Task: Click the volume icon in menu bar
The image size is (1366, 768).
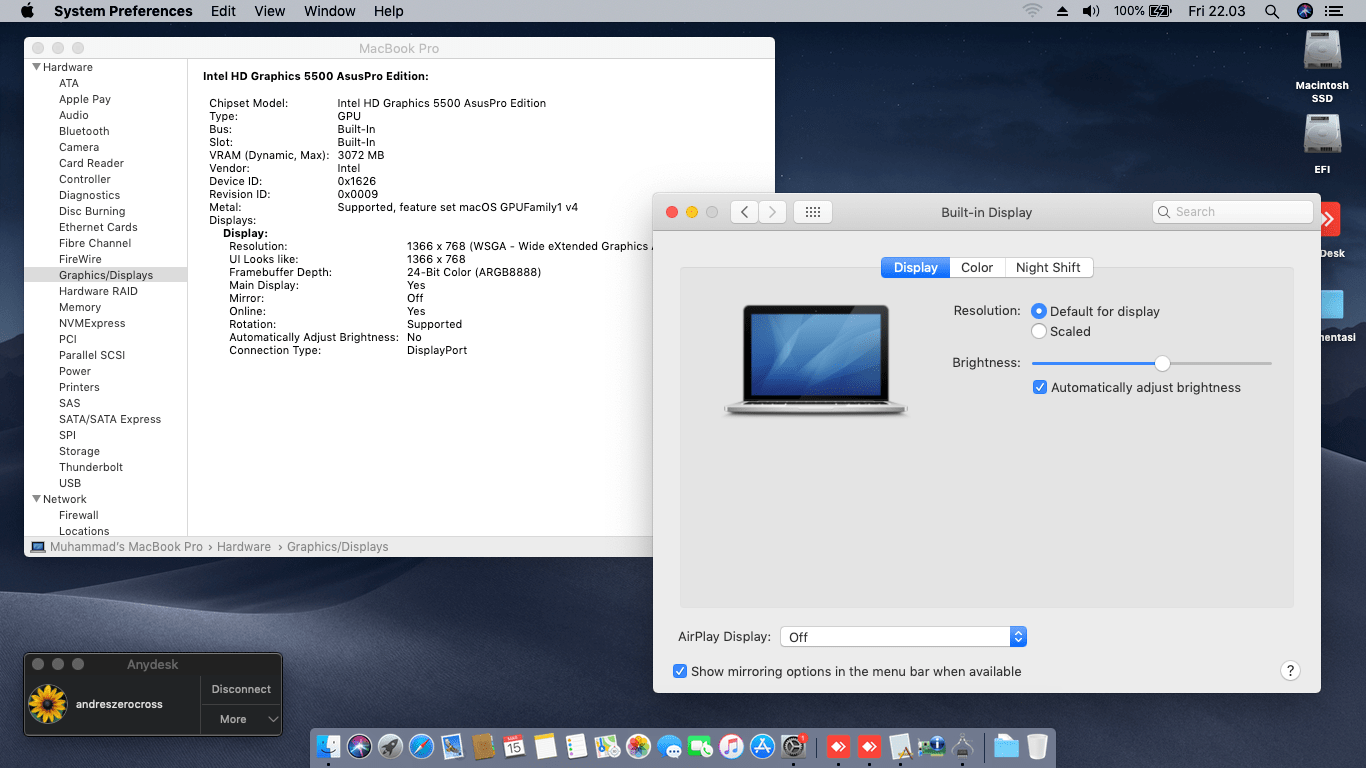Action: pos(1090,11)
